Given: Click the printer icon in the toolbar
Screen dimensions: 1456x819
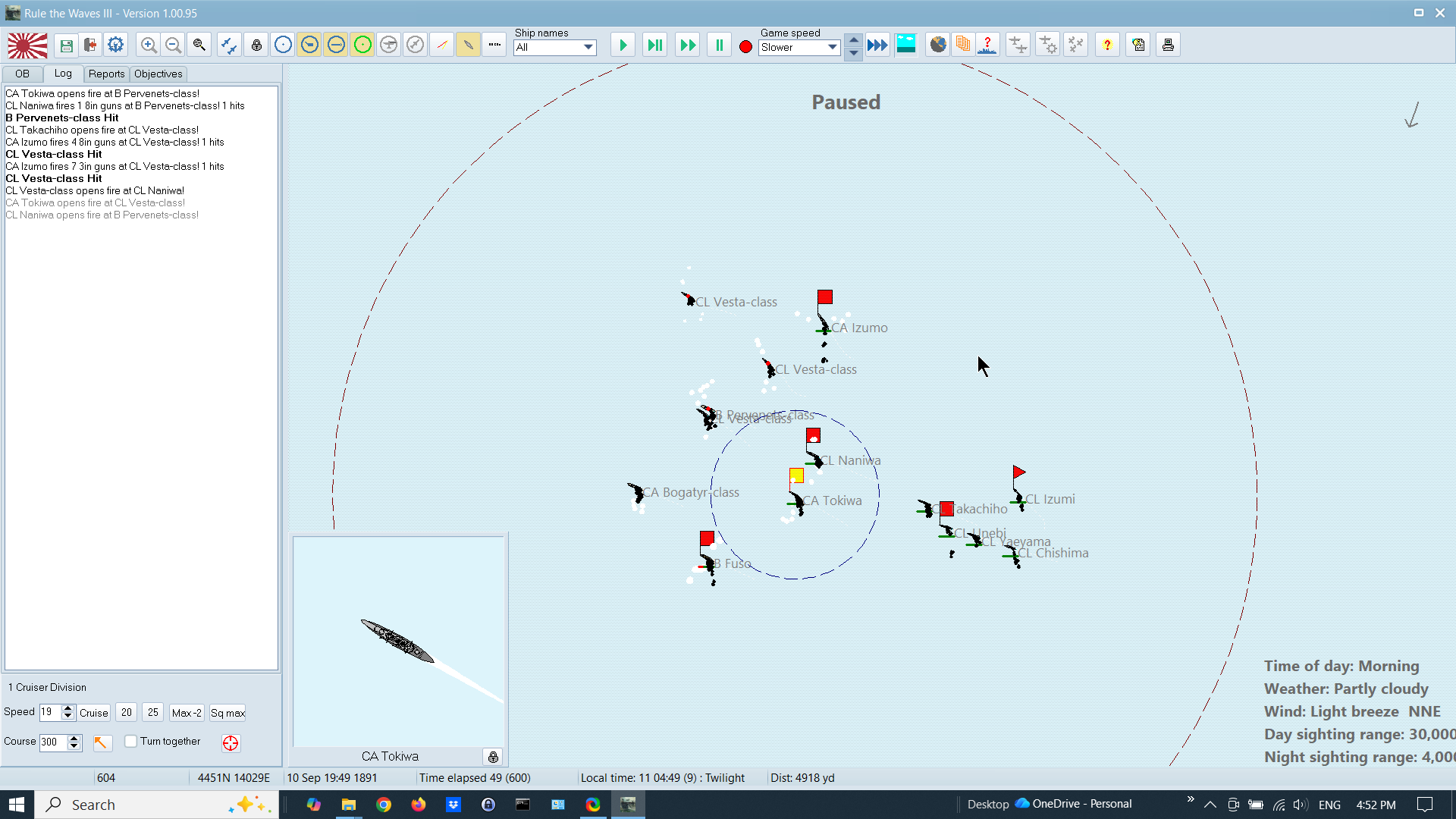Looking at the screenshot, I should 1168,45.
